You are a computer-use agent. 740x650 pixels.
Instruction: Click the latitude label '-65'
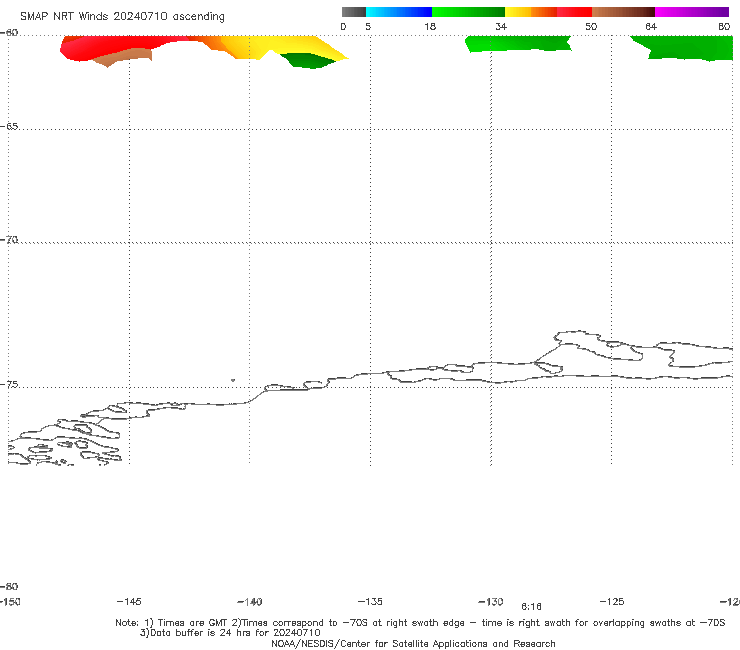[9, 127]
